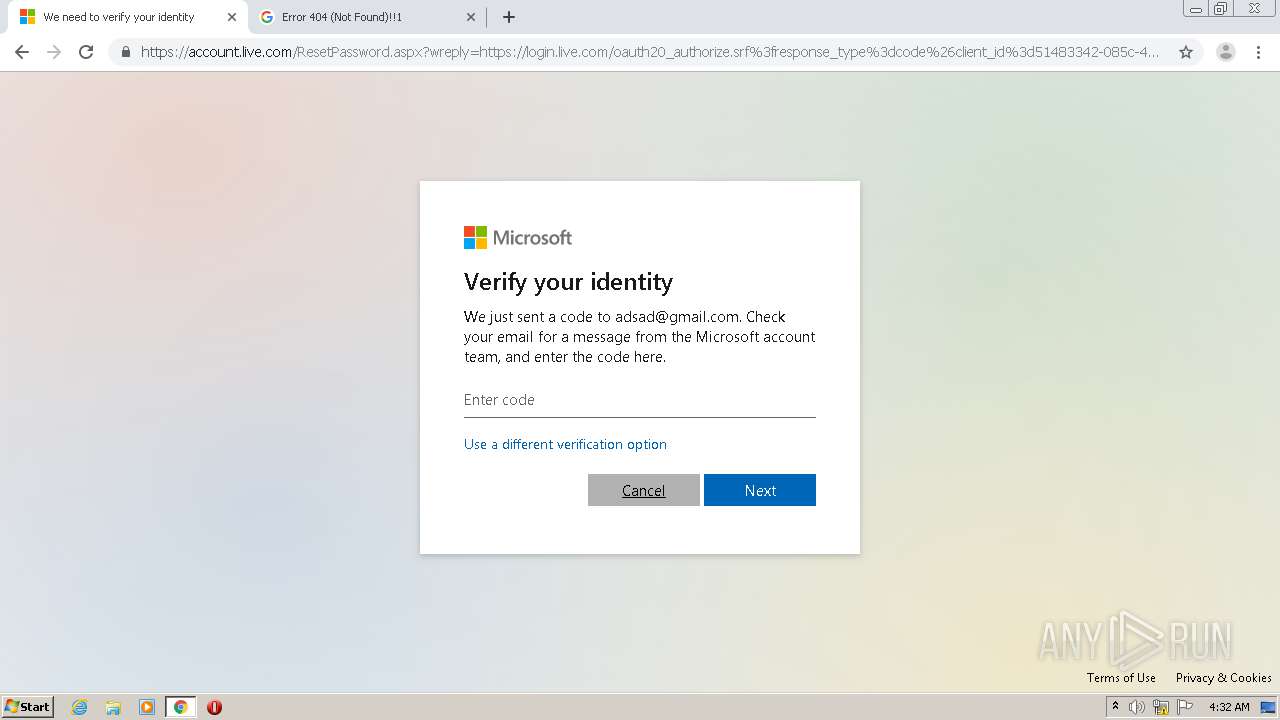Click the red Opera taskbar icon
This screenshot has height=720, width=1280.
214,707
